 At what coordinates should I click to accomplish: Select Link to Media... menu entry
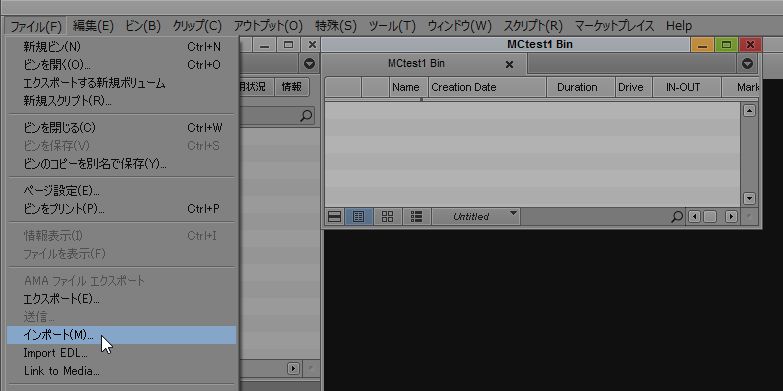point(61,371)
